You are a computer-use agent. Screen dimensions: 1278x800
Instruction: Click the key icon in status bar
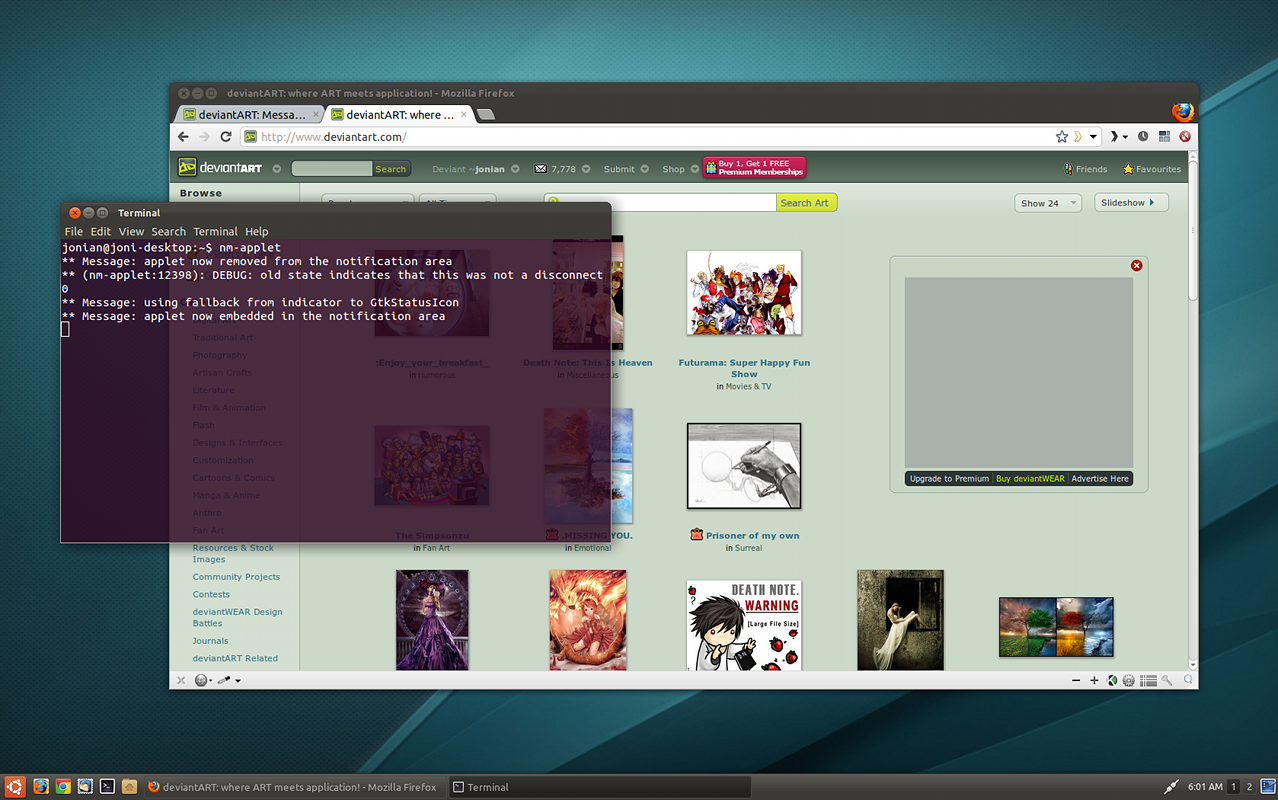(x=1167, y=681)
